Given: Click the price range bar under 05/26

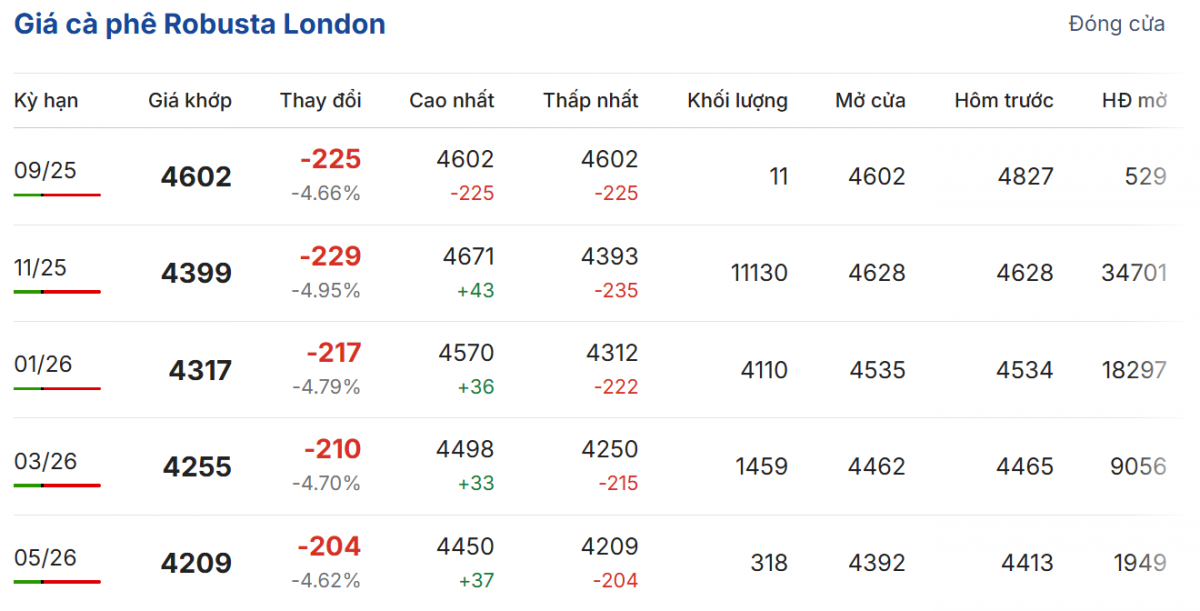Looking at the screenshot, I should pyautogui.click(x=57, y=581).
